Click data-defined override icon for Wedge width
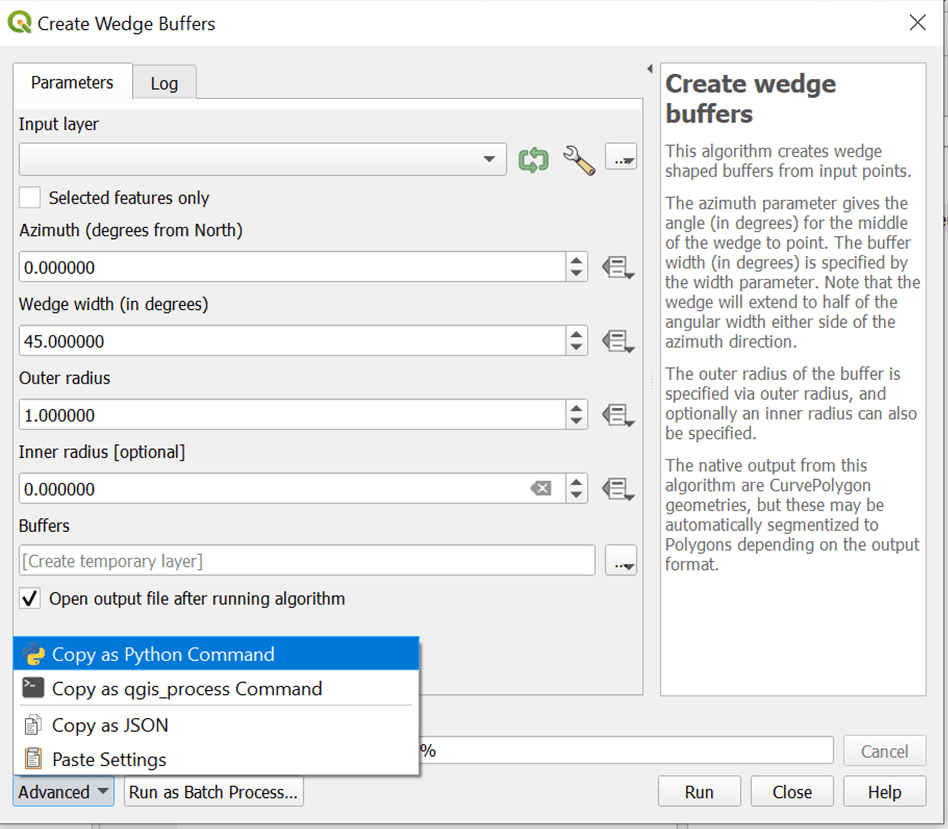This screenshot has width=948, height=829. point(618,342)
